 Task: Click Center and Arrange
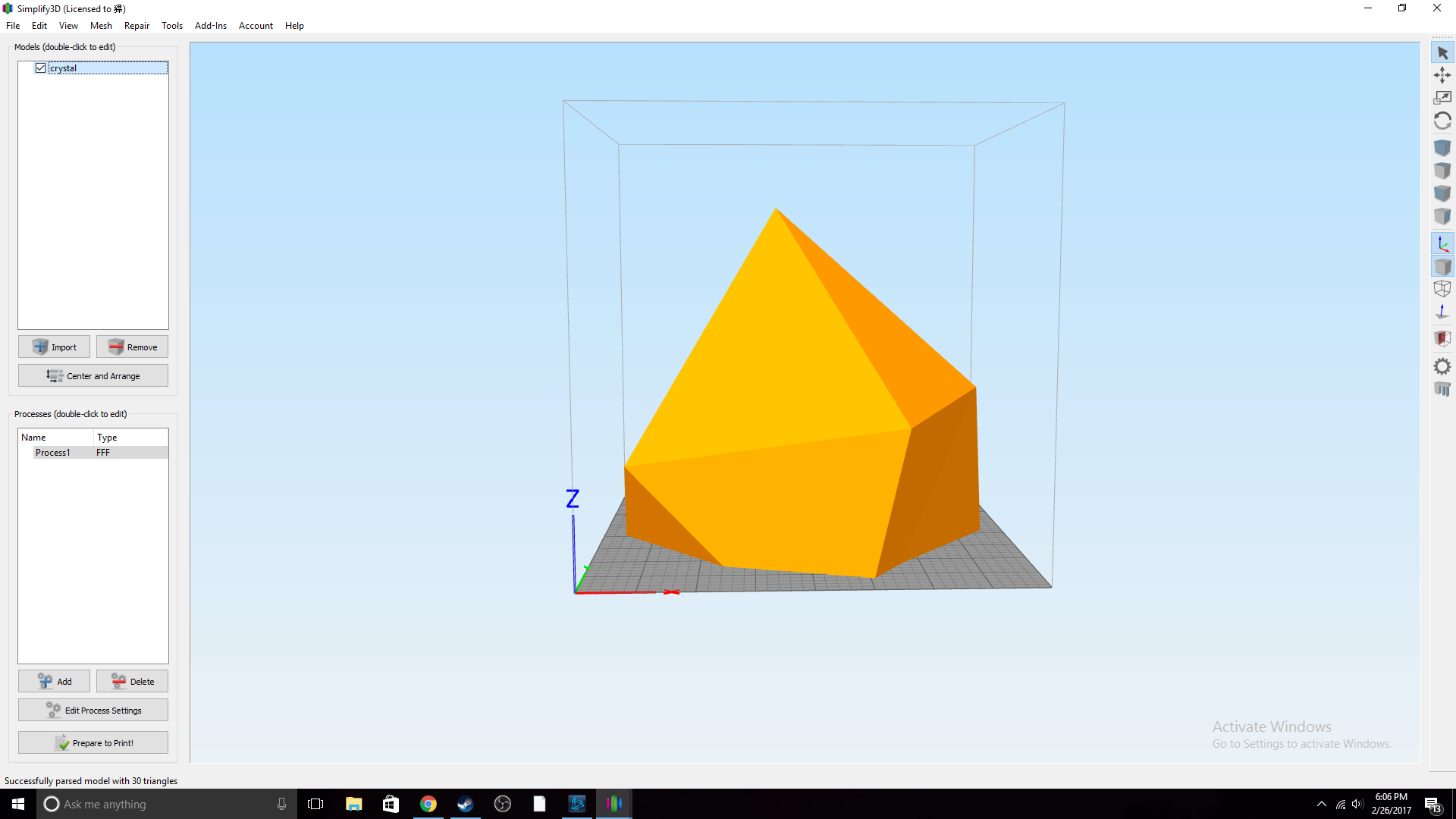click(x=93, y=376)
